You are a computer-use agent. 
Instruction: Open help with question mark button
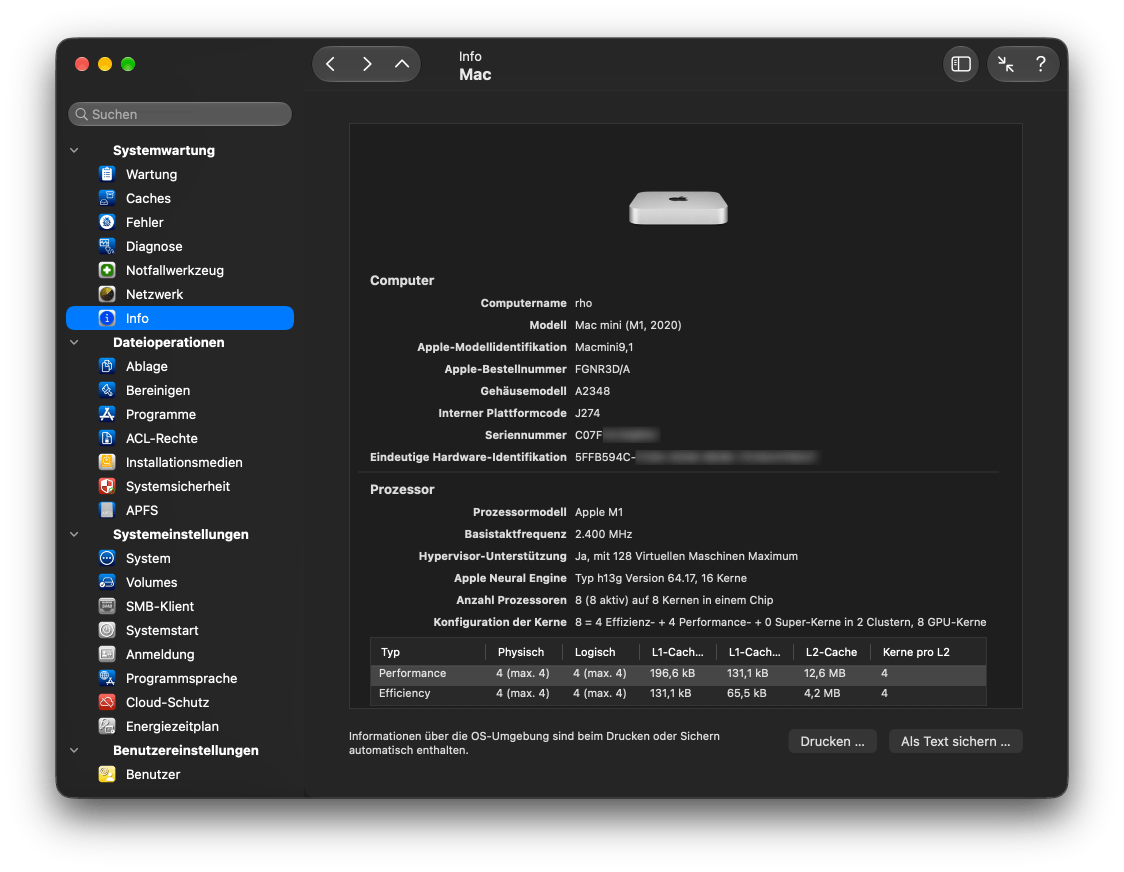(x=1041, y=64)
